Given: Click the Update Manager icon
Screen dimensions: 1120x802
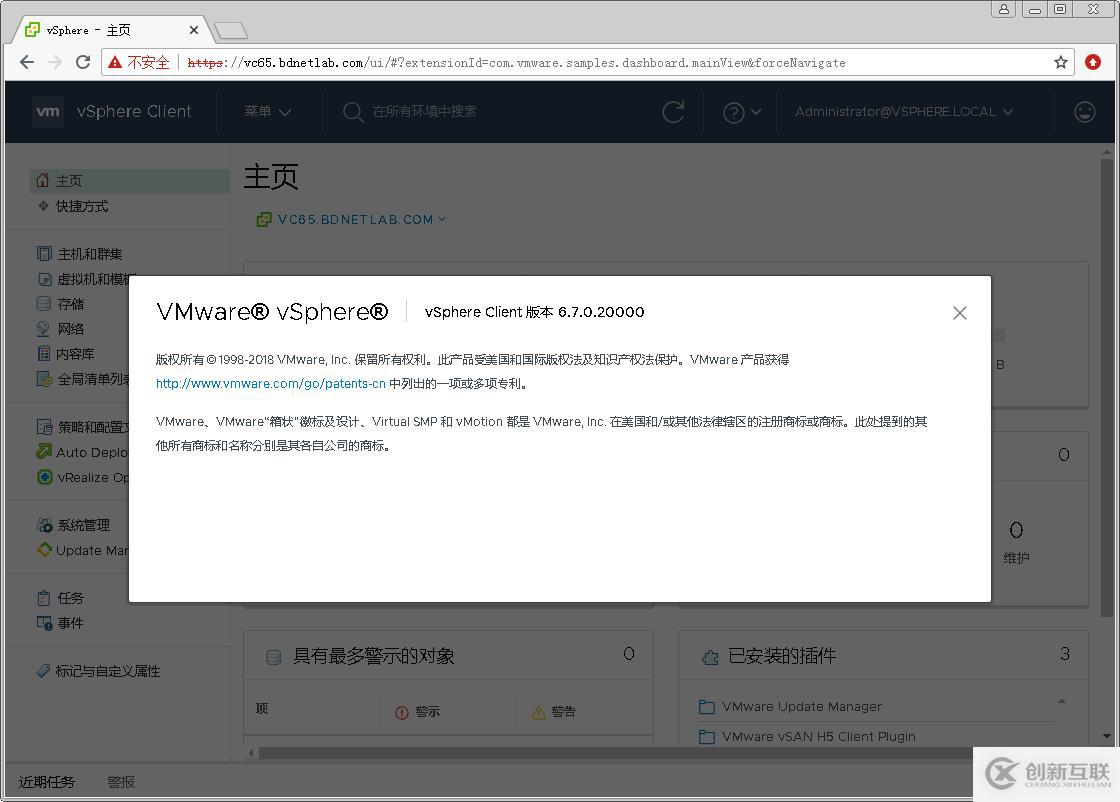Looking at the screenshot, I should pos(44,550).
